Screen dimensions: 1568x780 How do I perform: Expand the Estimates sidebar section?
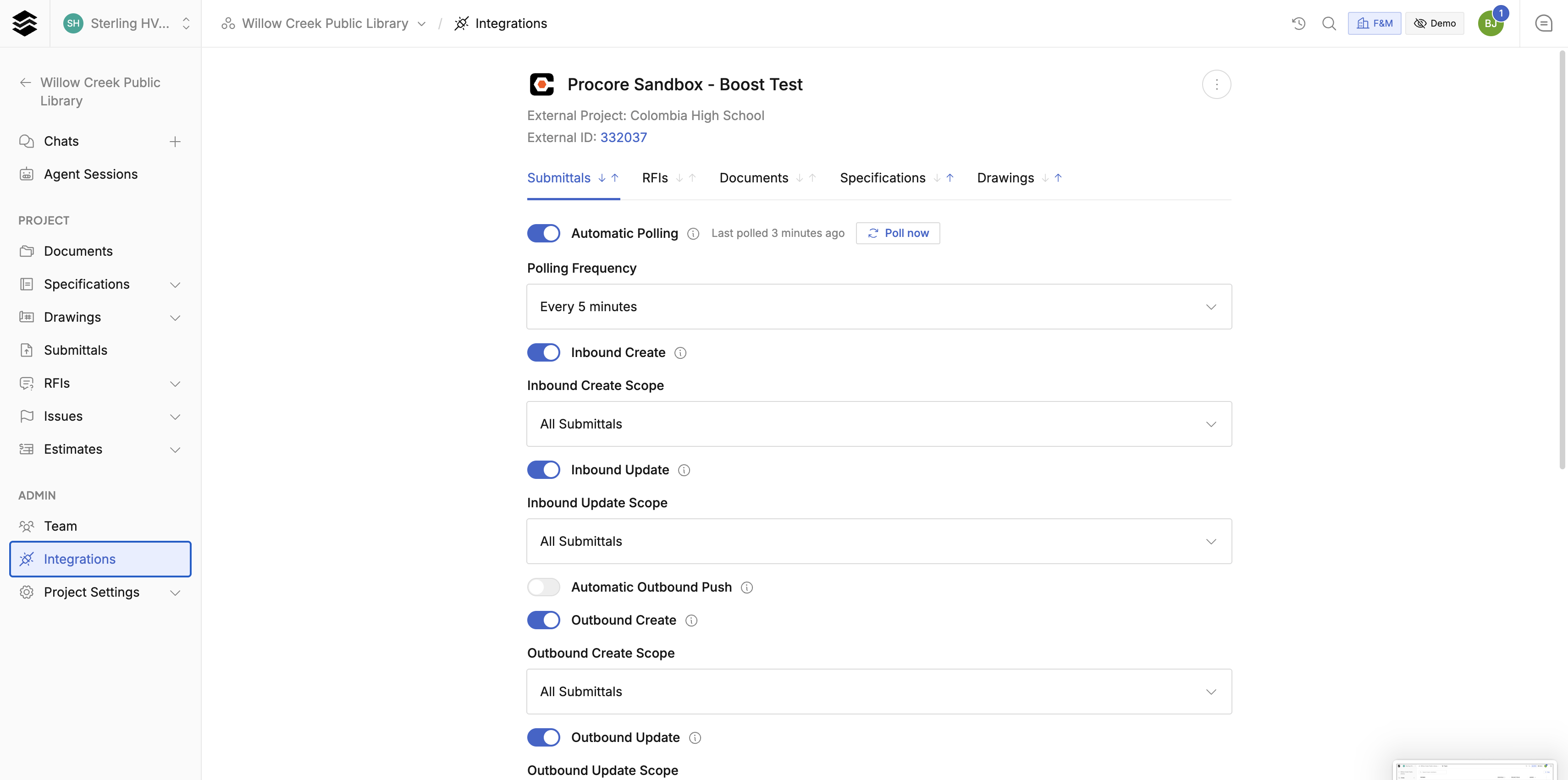[175, 450]
